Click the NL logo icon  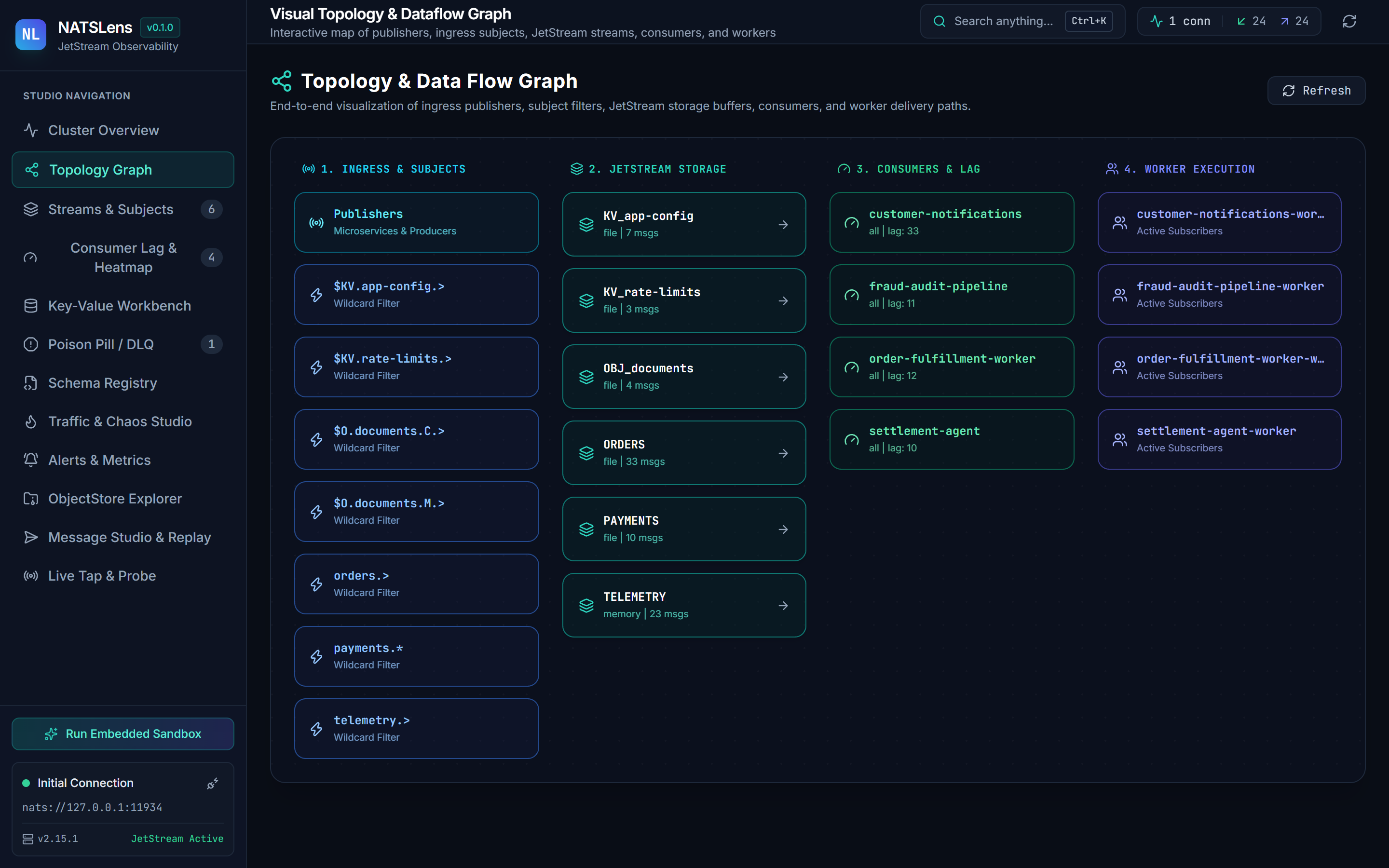pos(30,34)
